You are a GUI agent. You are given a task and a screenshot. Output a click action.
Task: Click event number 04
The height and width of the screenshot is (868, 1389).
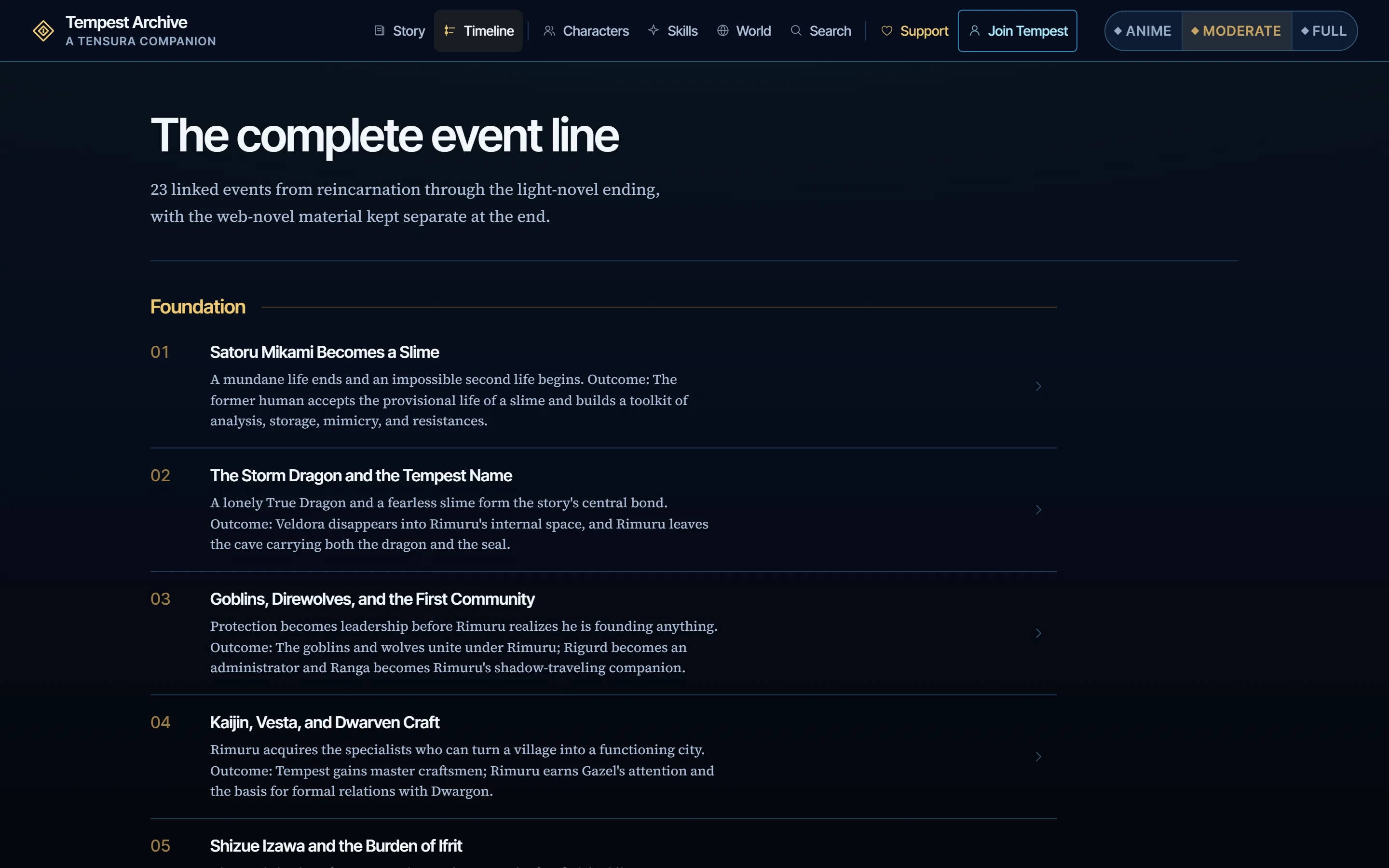[160, 722]
